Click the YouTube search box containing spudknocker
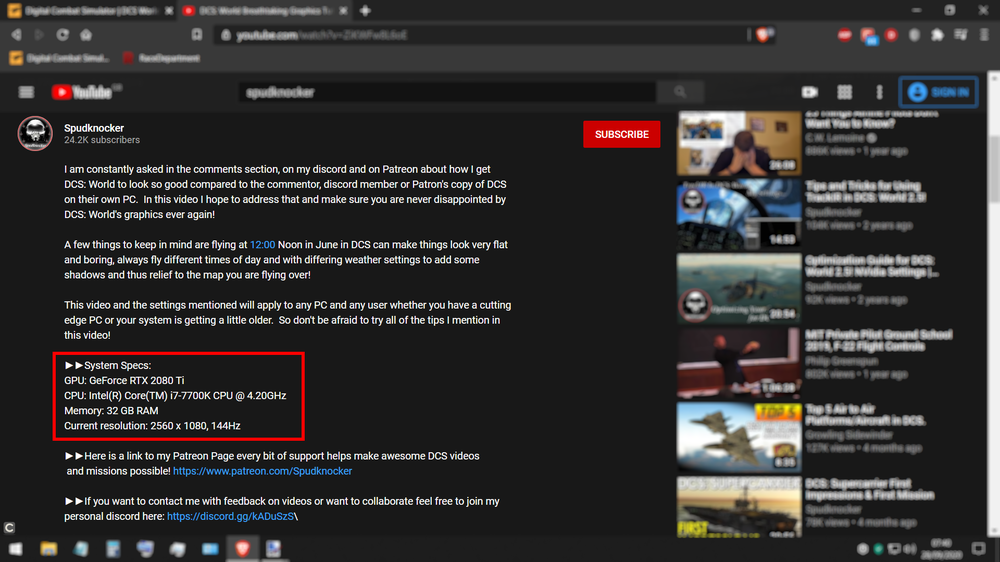Image resolution: width=1000 pixels, height=562 pixels. point(448,92)
